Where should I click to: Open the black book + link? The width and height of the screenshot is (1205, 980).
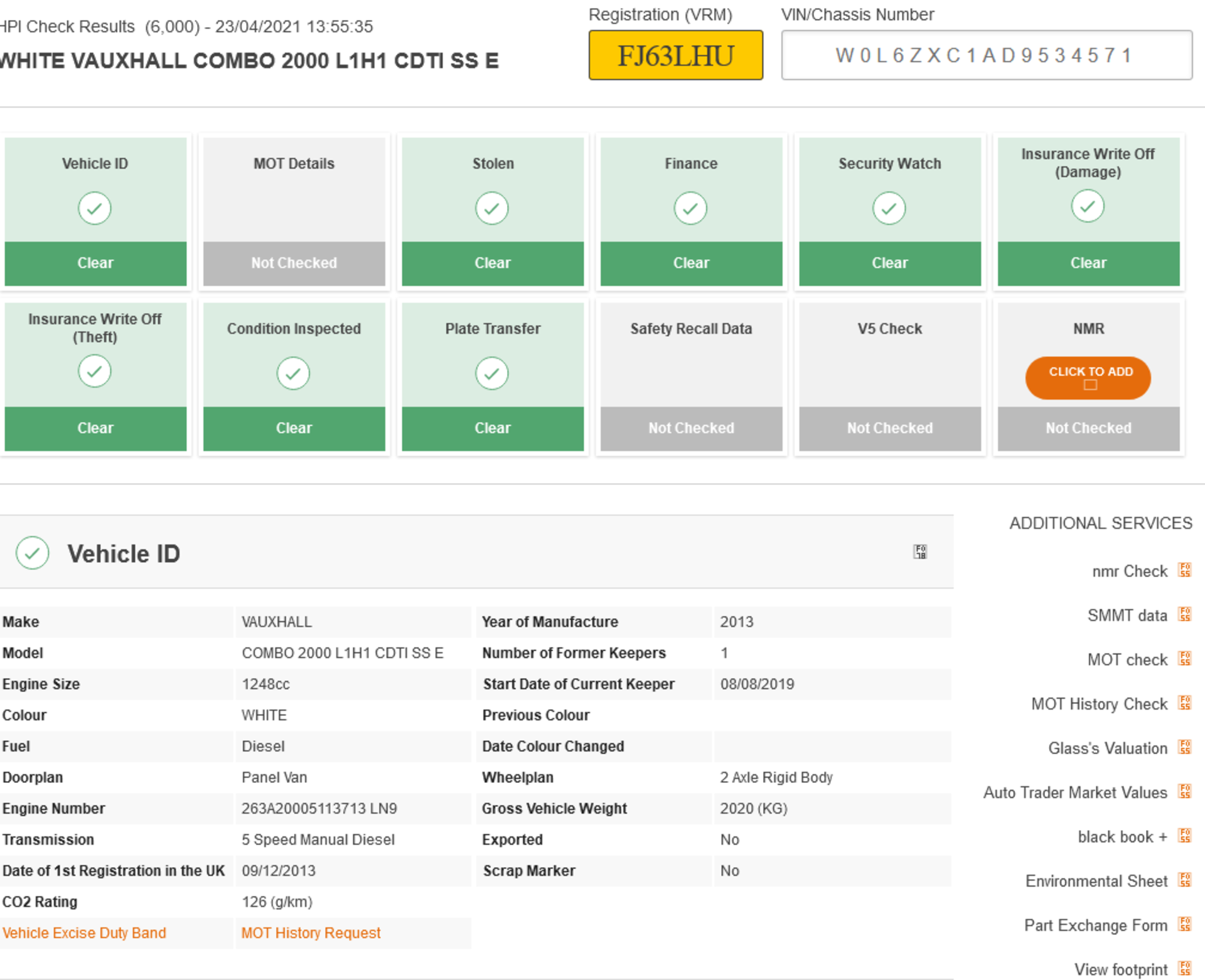coord(1122,837)
